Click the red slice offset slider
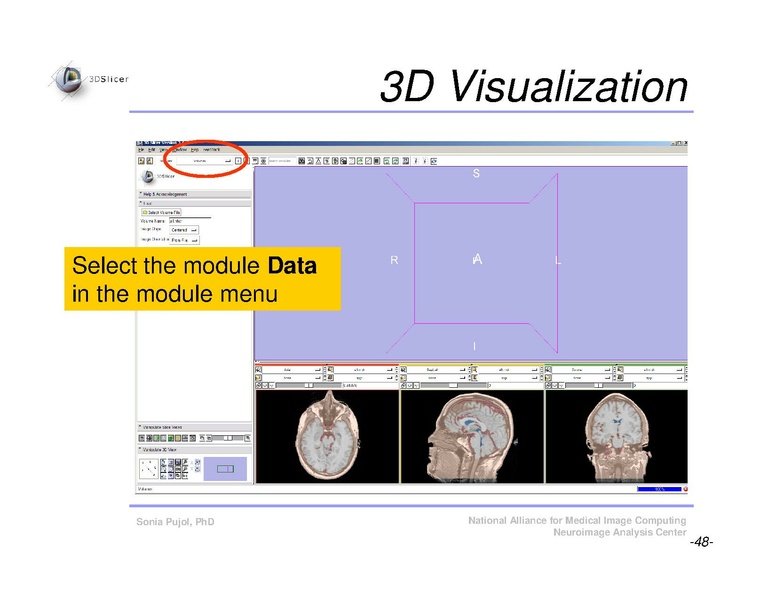The image size is (776, 600). click(x=308, y=385)
